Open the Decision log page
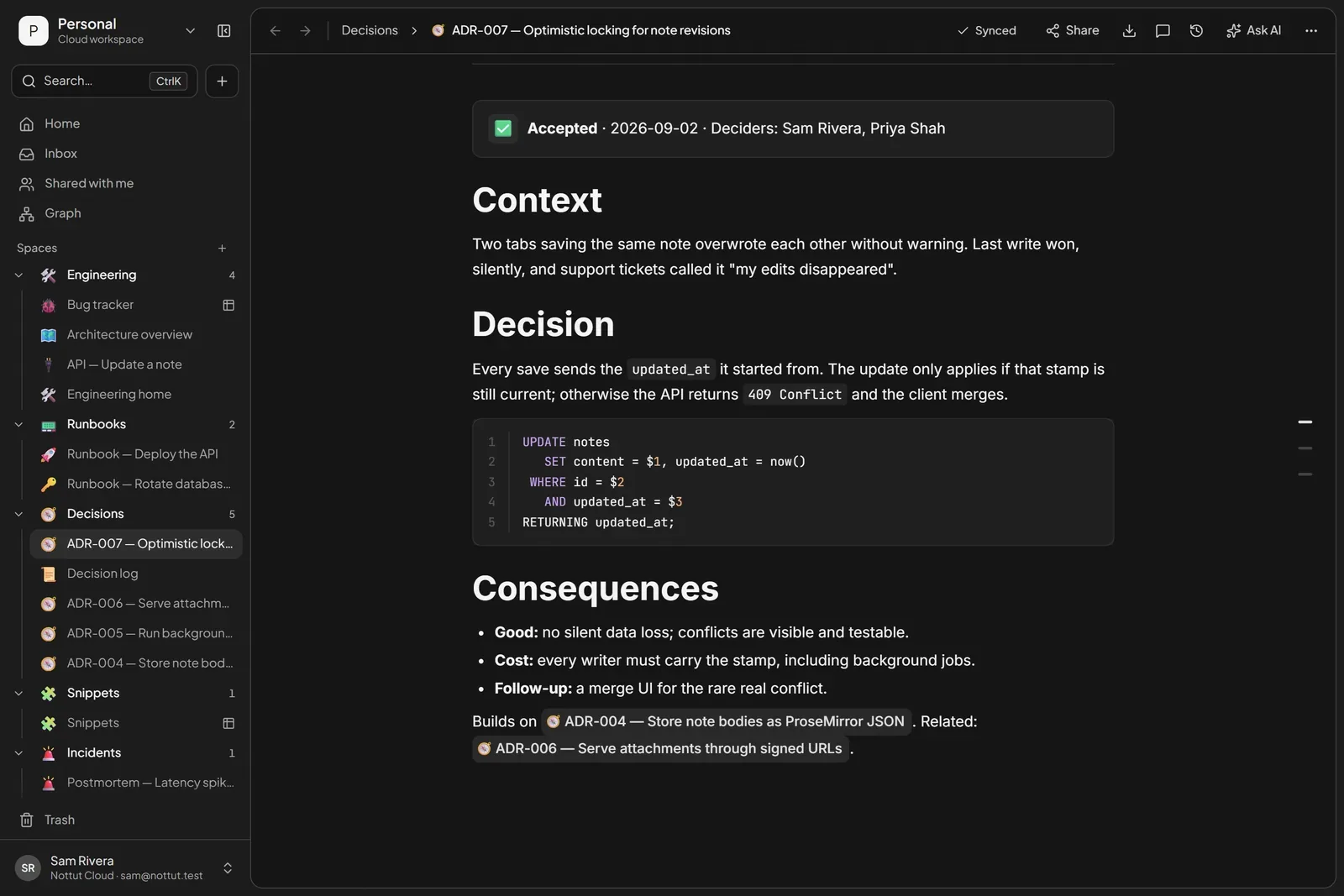Screen dimensions: 1344x896 [x=136, y=574]
